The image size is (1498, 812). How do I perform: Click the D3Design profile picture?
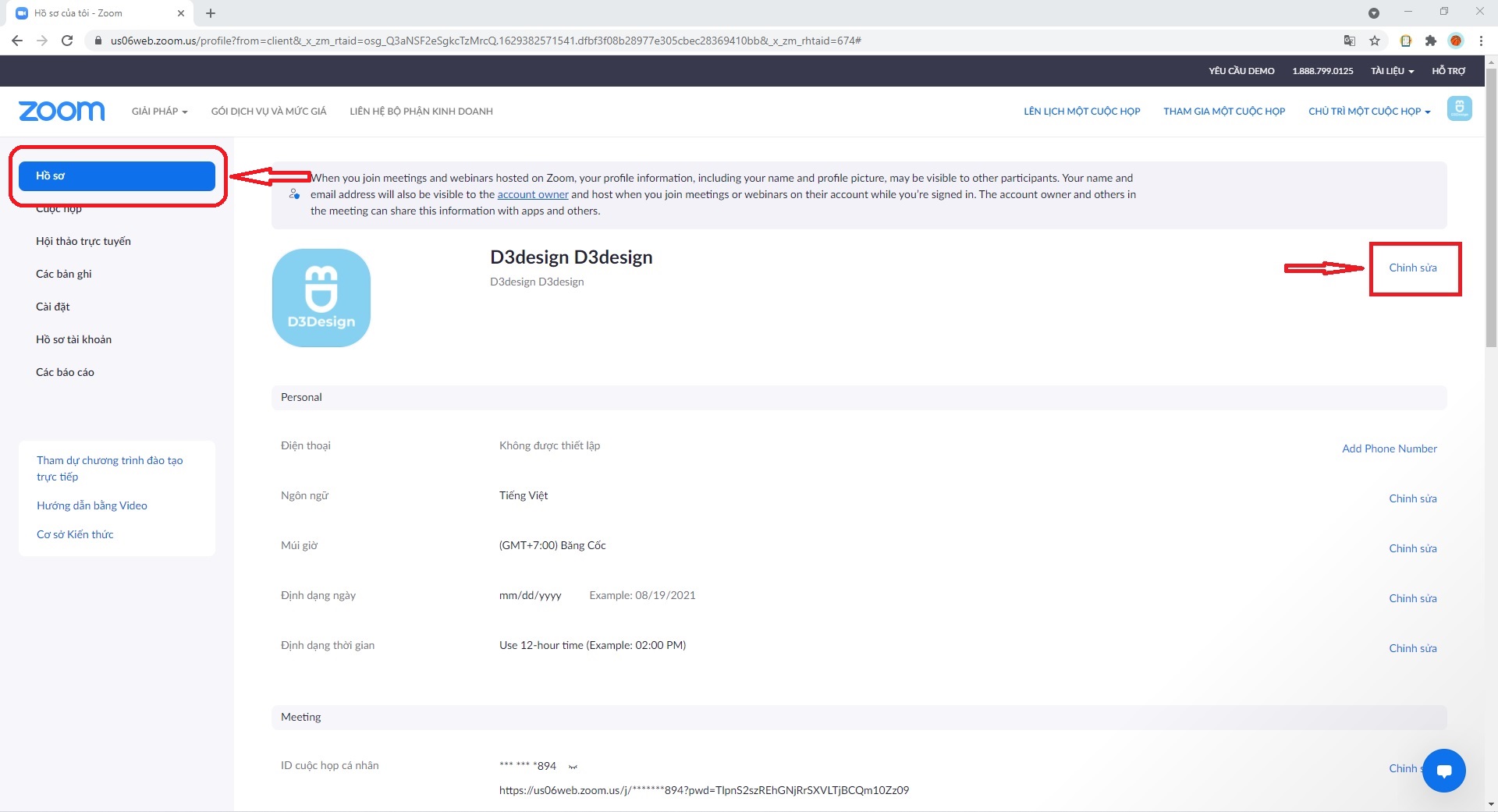(321, 298)
